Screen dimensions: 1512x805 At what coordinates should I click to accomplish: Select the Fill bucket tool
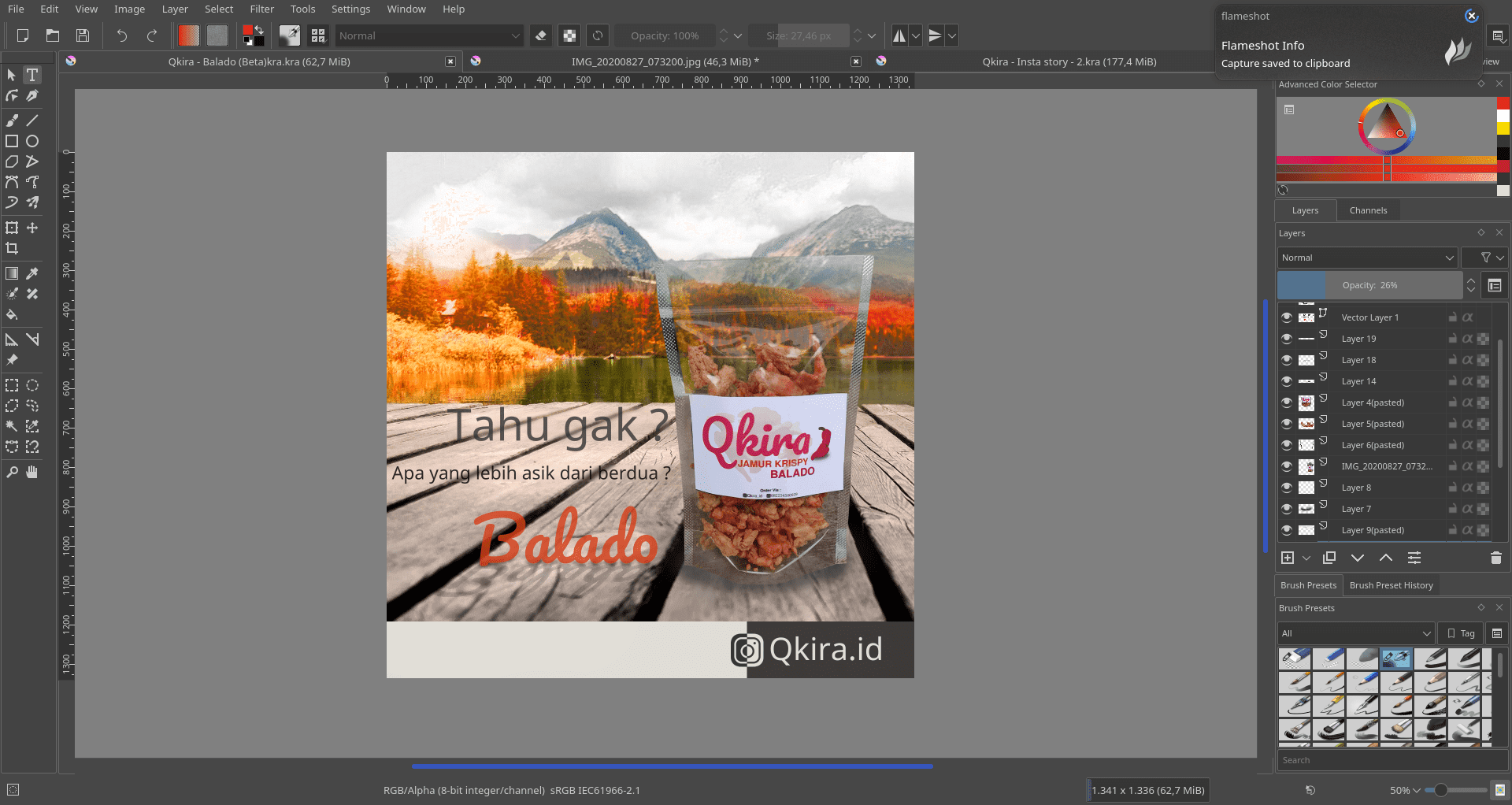pos(12,314)
